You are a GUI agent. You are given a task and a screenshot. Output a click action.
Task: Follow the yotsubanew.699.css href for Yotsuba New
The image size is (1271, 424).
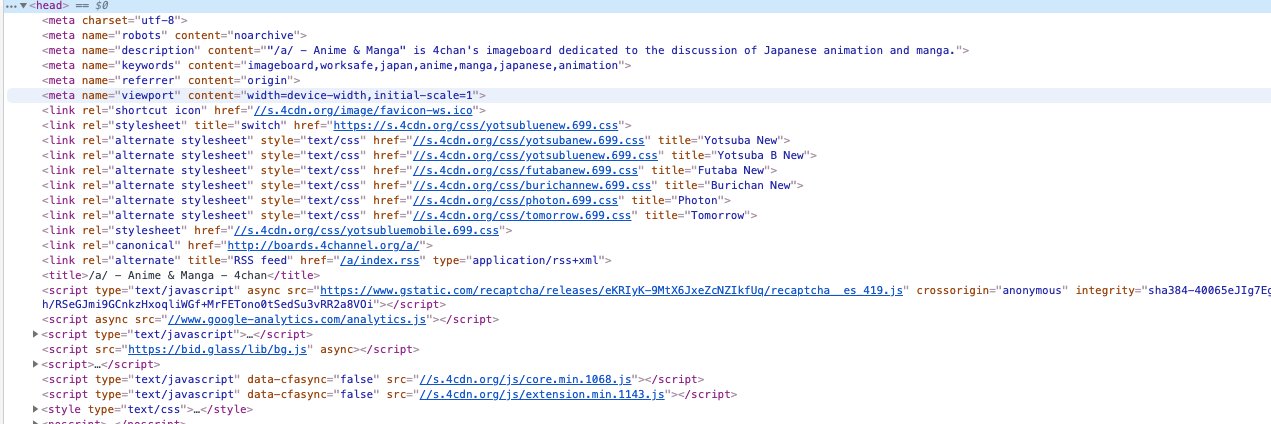531,140
